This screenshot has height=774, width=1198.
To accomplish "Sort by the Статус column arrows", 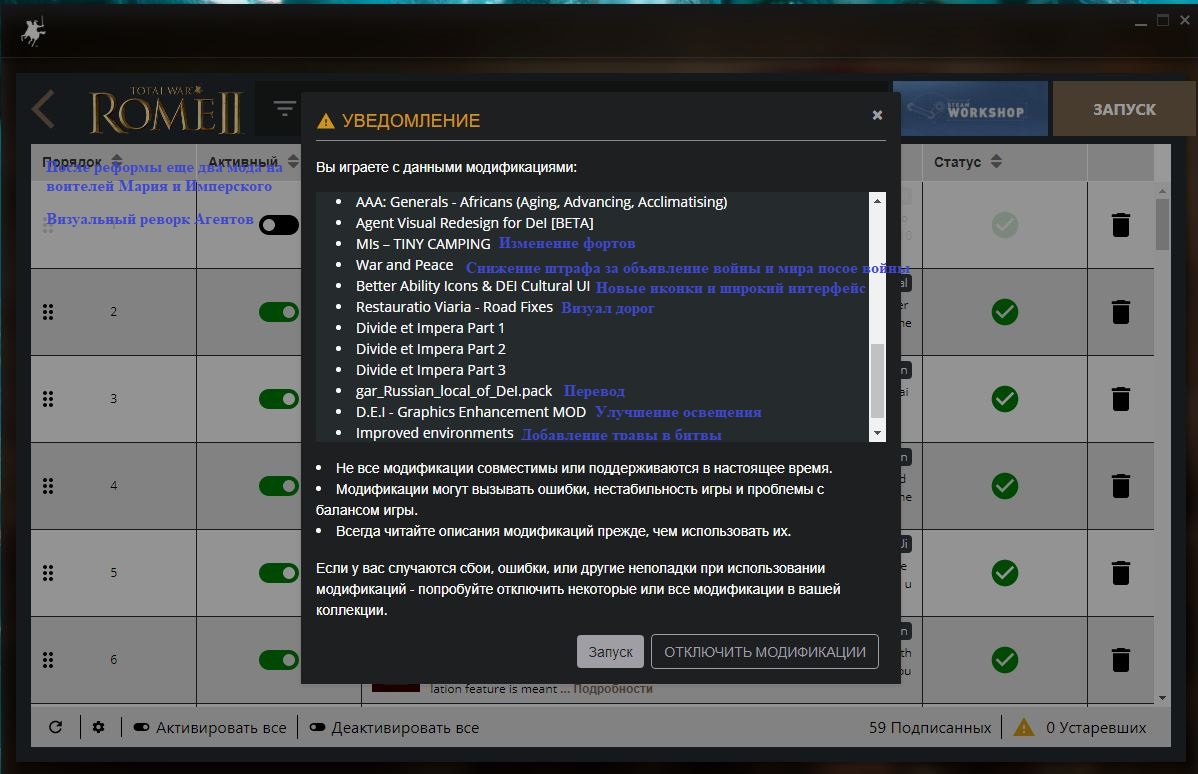I will point(996,161).
